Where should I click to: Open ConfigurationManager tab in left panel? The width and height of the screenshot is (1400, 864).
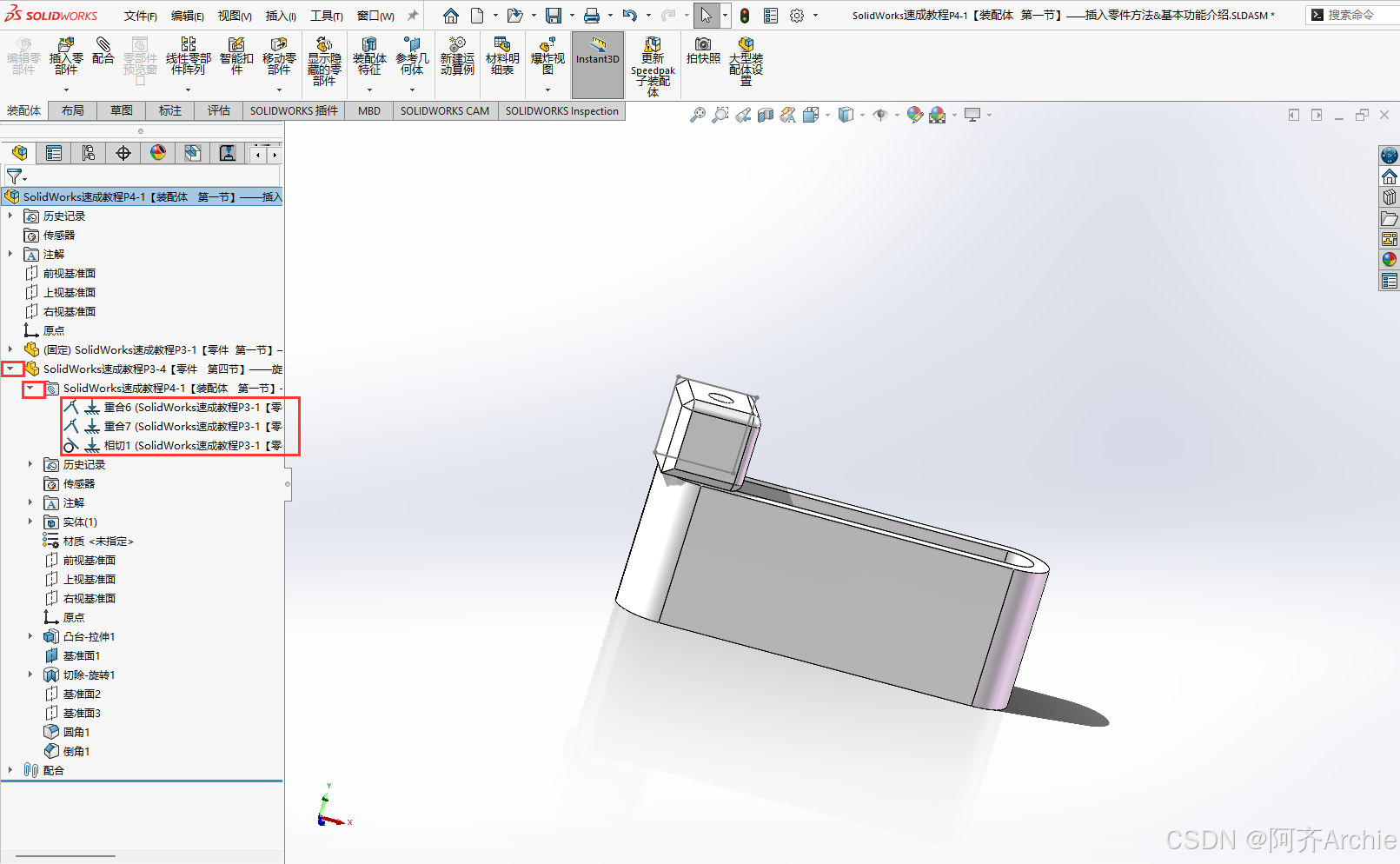coord(89,153)
